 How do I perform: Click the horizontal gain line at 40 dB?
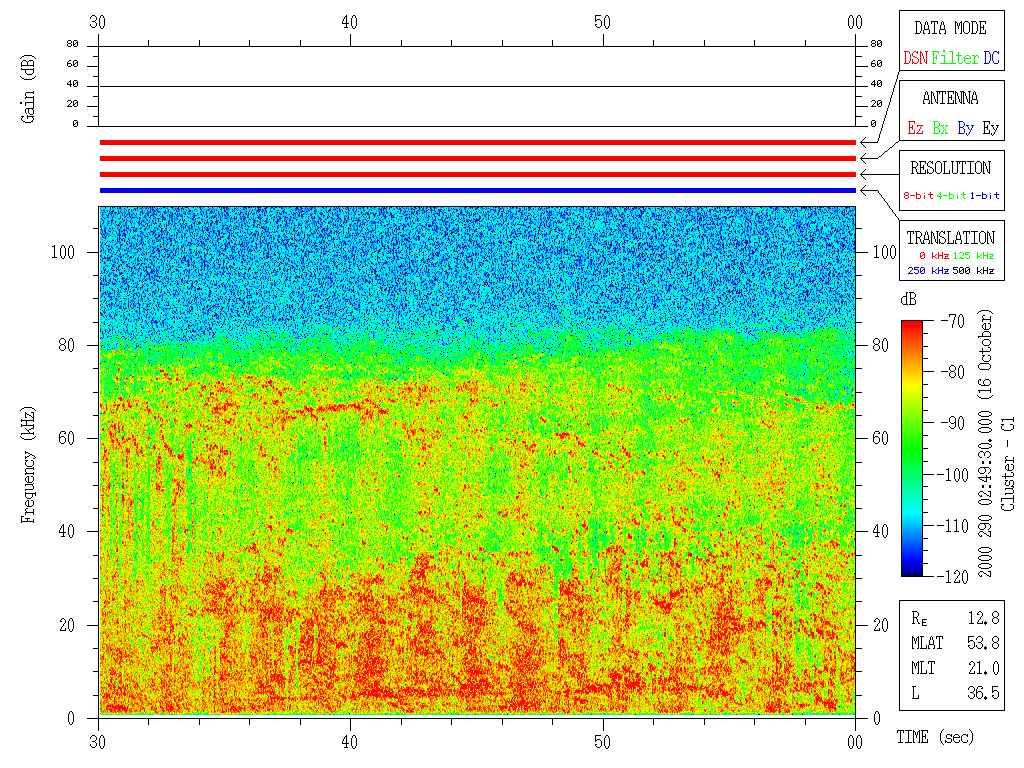point(477,86)
